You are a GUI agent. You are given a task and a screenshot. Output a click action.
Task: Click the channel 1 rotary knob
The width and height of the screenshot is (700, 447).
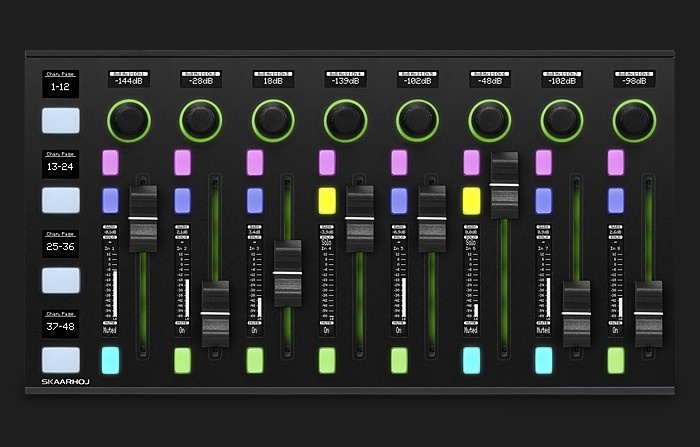click(x=128, y=121)
